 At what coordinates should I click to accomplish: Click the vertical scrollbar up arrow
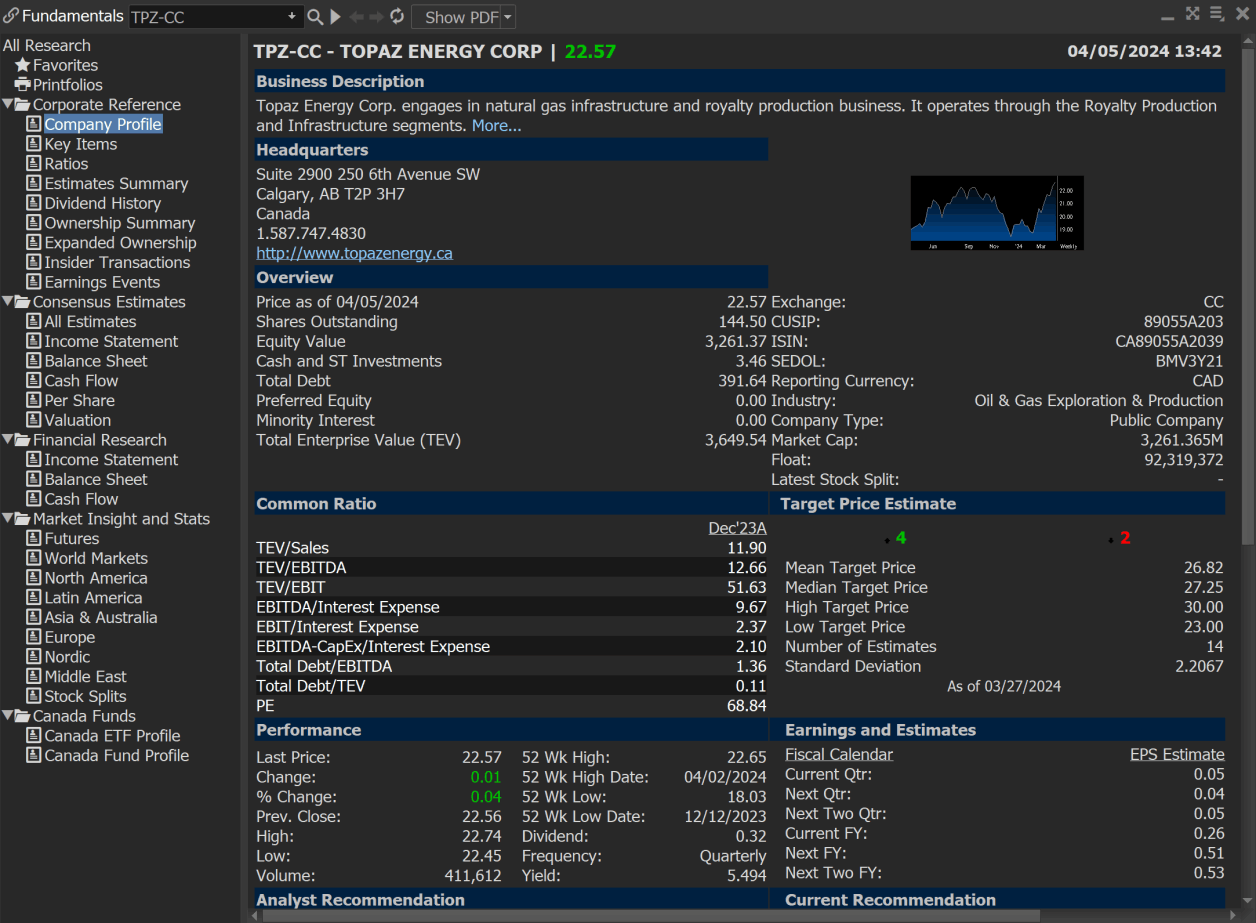(x=1247, y=42)
